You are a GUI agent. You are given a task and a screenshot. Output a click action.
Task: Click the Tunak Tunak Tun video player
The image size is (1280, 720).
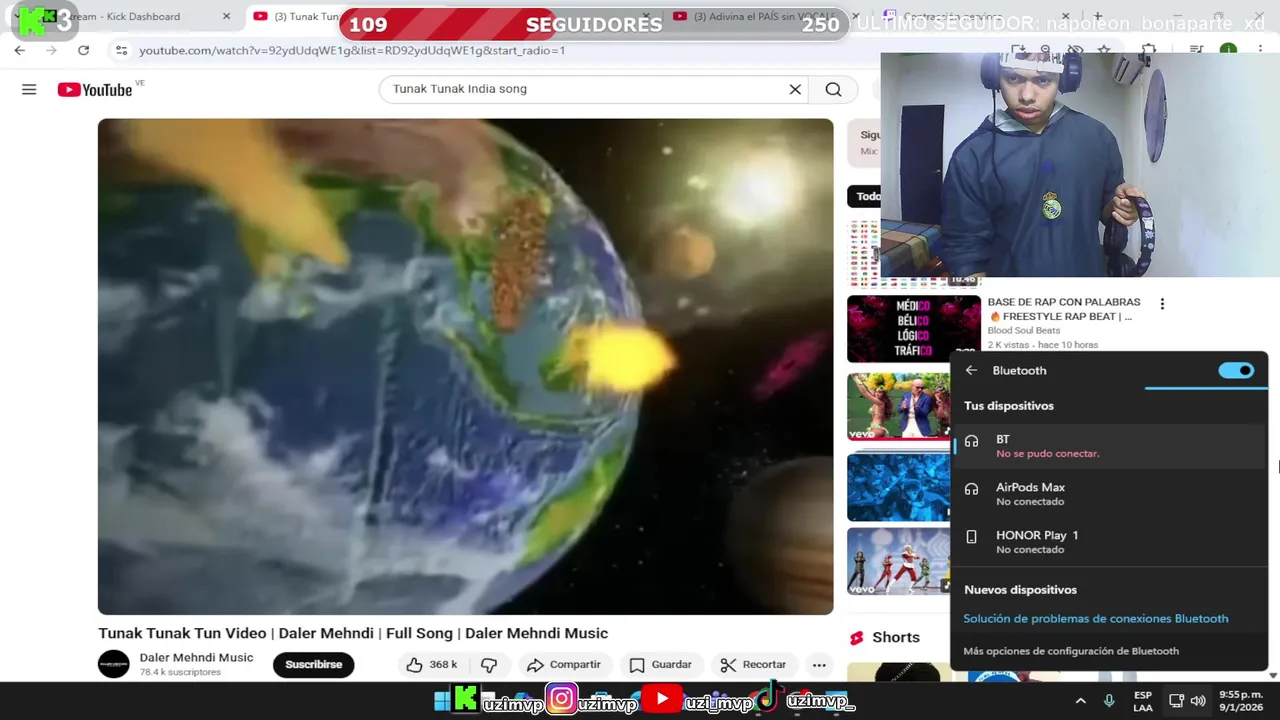coord(465,366)
